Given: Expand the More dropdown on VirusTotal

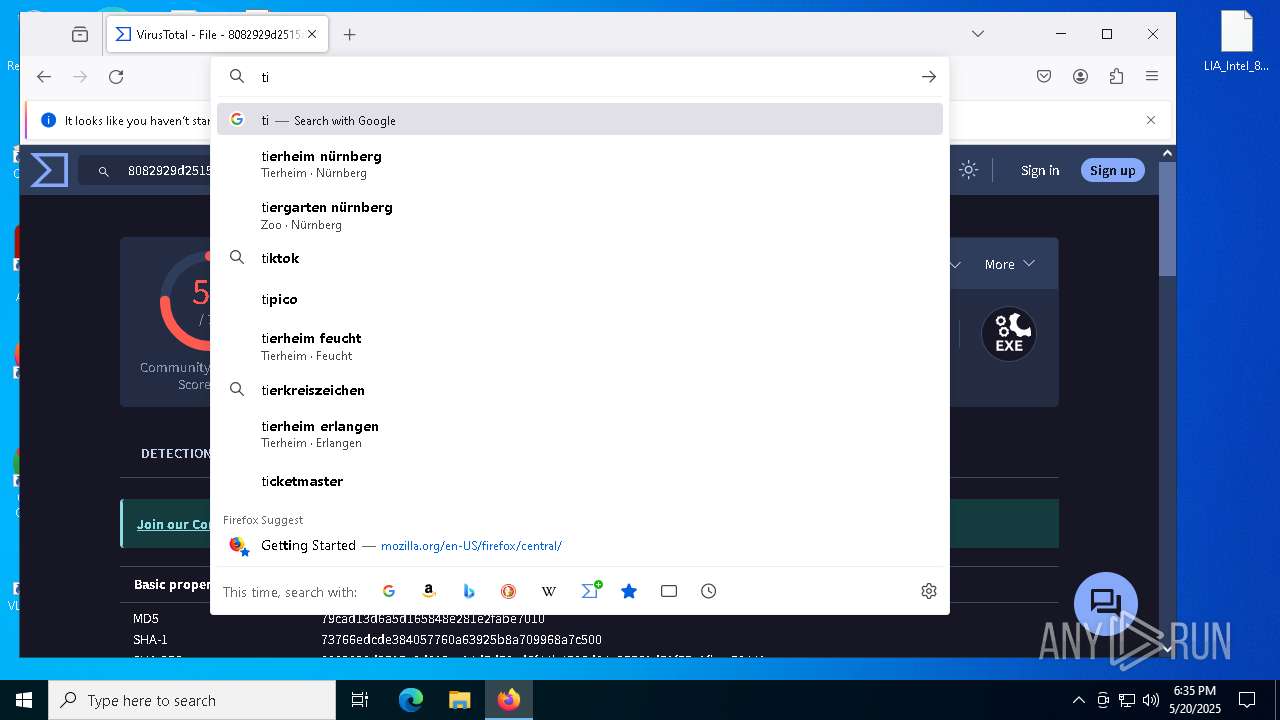Looking at the screenshot, I should coord(1009,264).
